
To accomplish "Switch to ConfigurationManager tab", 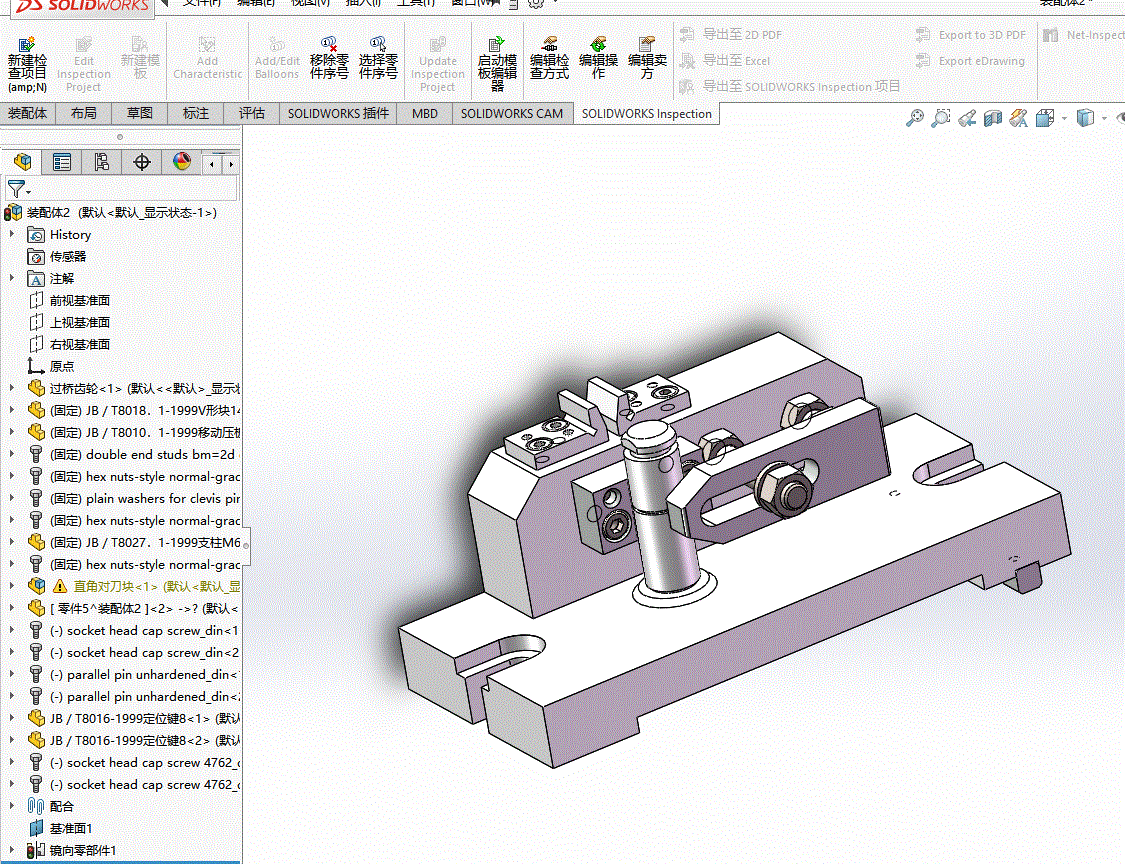I will [x=102, y=162].
